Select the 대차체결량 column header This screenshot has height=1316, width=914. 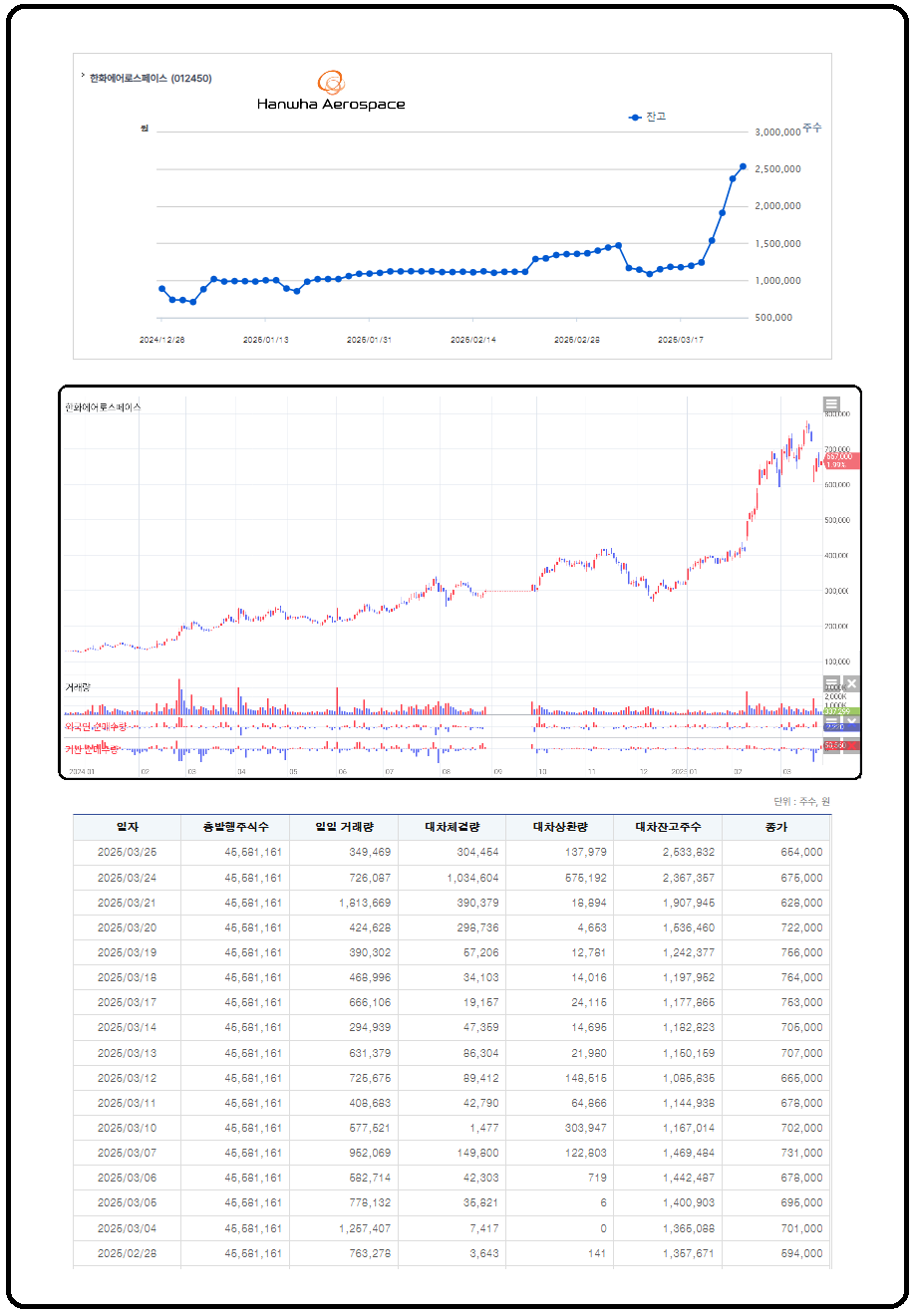[452, 827]
